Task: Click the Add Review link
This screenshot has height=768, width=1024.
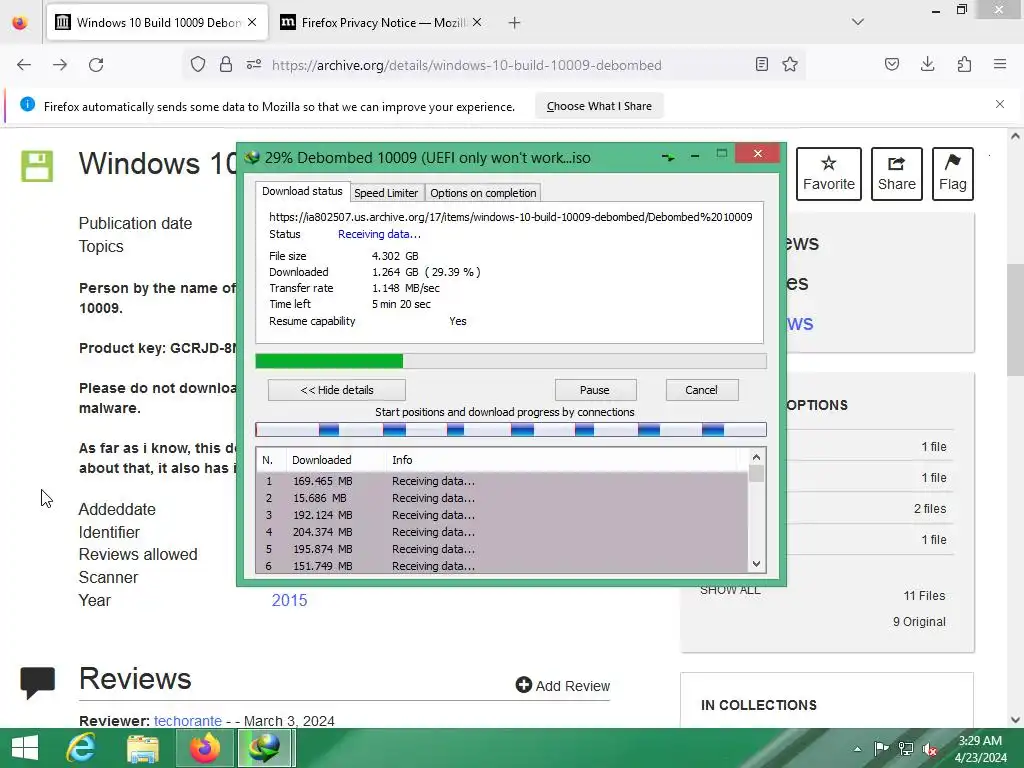Action: pos(563,685)
